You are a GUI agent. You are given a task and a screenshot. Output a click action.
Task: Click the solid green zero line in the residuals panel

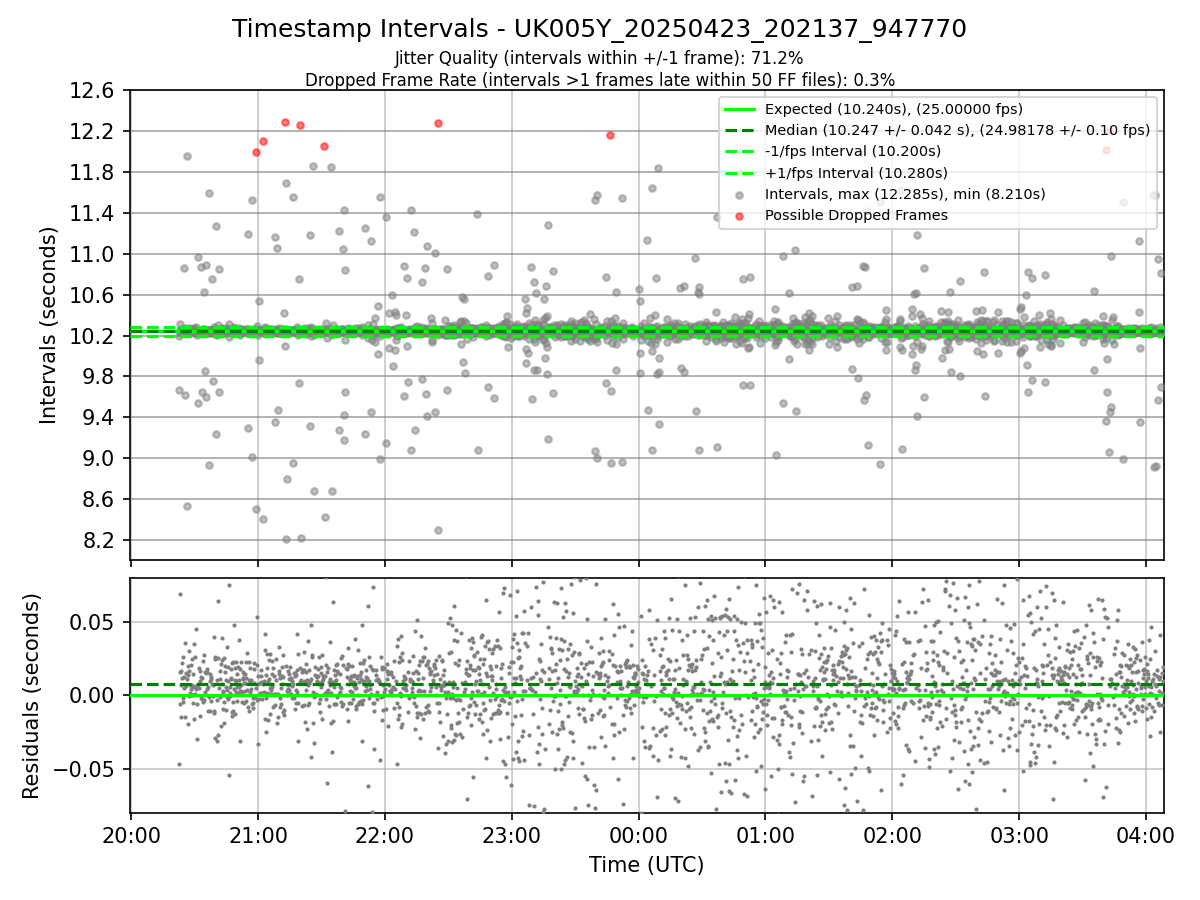[x=646, y=695]
